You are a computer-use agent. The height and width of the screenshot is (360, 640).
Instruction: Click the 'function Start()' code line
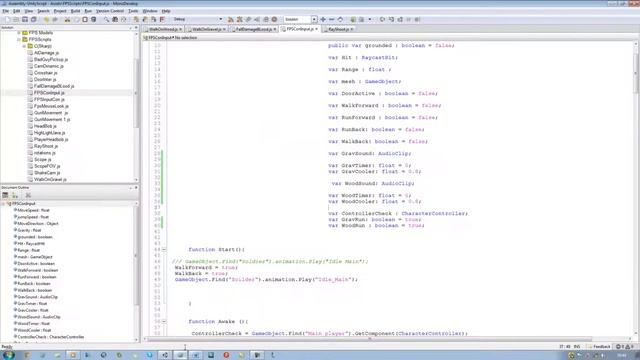point(216,249)
